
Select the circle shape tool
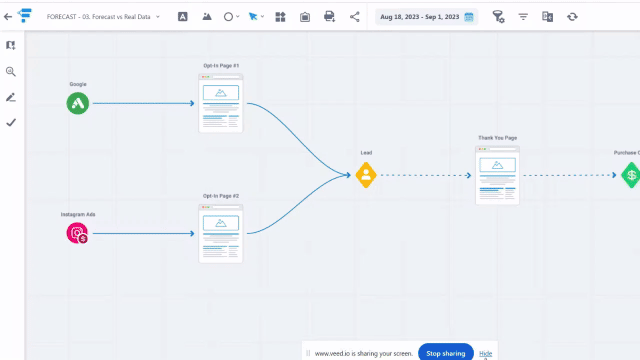[228, 17]
